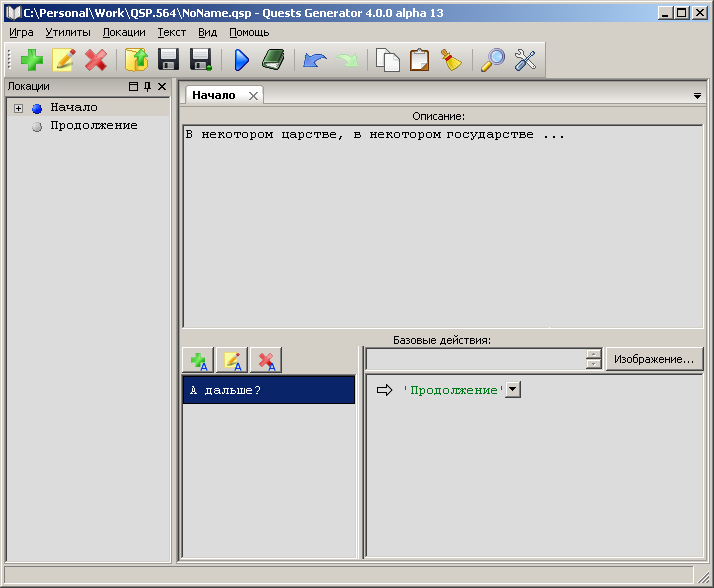Rename action using the pencil action icon
The image size is (714, 588).
click(232, 360)
